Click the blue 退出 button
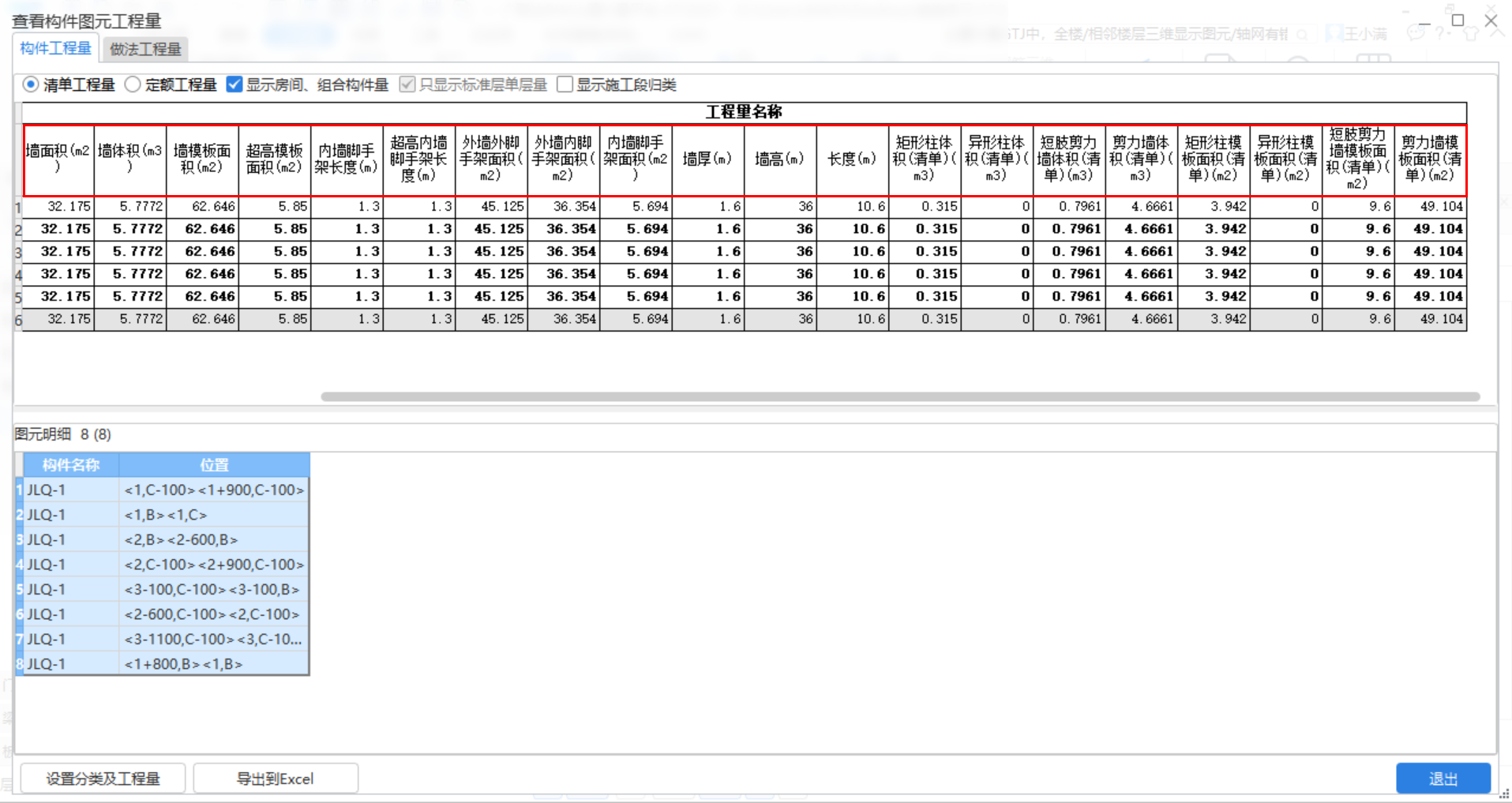This screenshot has height=803, width=1512. (x=1443, y=779)
